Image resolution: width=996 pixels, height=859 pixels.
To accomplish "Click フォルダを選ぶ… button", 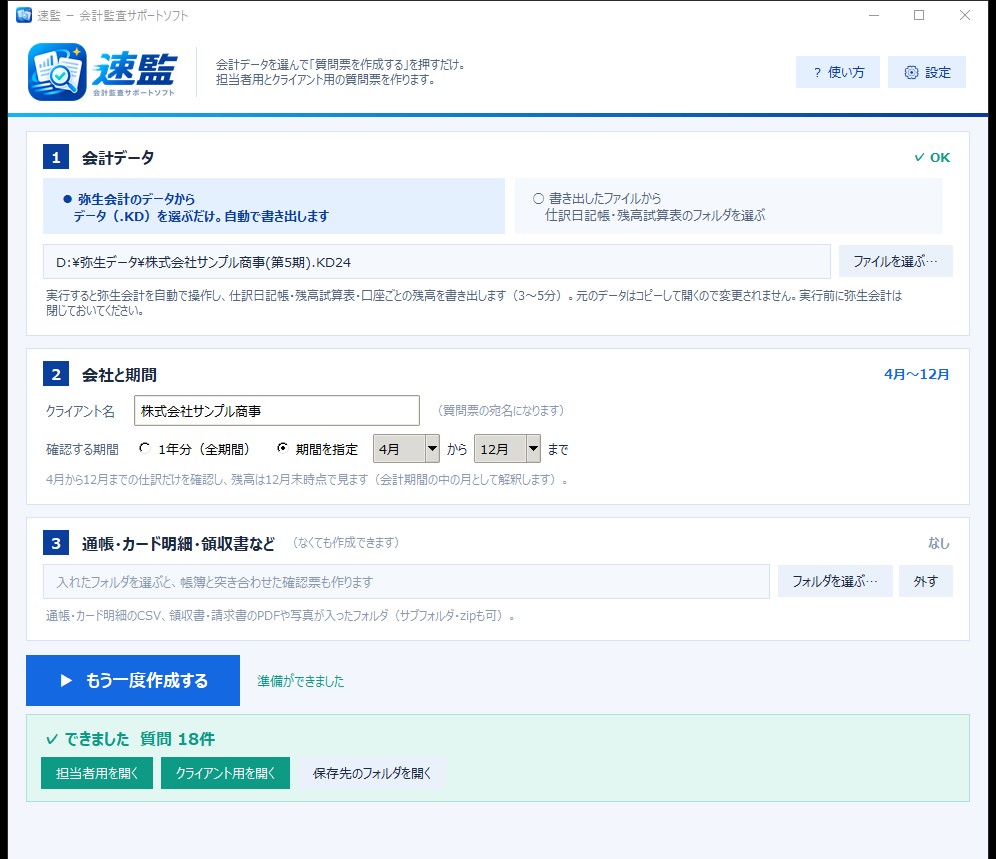I will tap(835, 581).
